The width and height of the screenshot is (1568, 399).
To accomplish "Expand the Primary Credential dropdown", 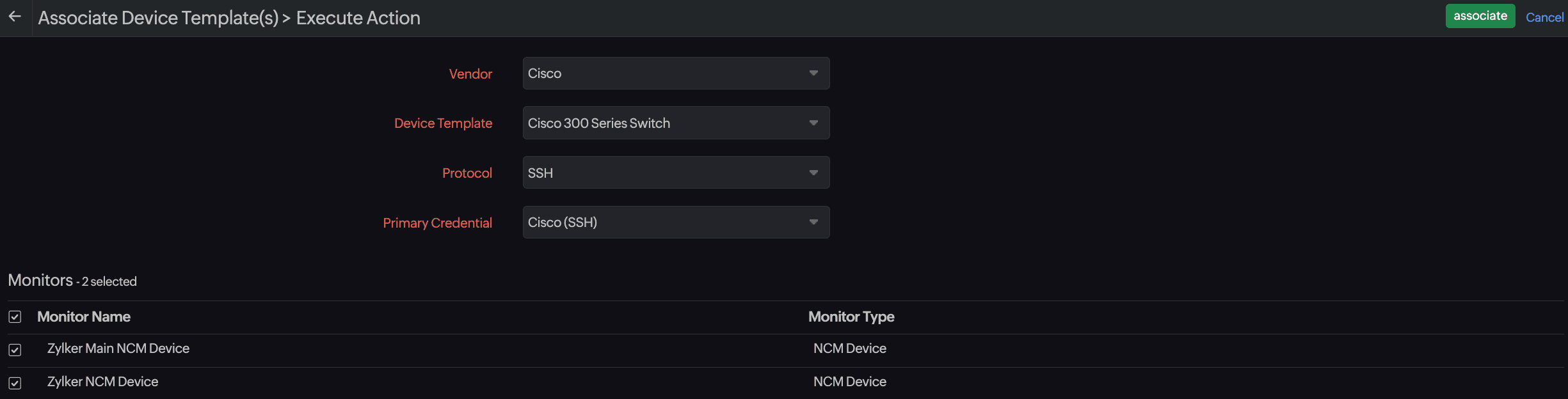I will click(676, 223).
